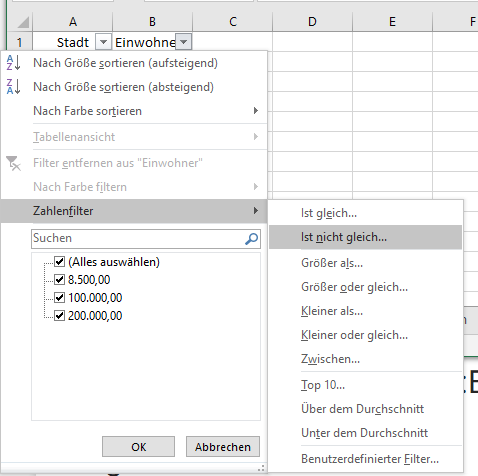Click the select-all corner triangle
This screenshot has height=476, width=478.
coord(23,22)
